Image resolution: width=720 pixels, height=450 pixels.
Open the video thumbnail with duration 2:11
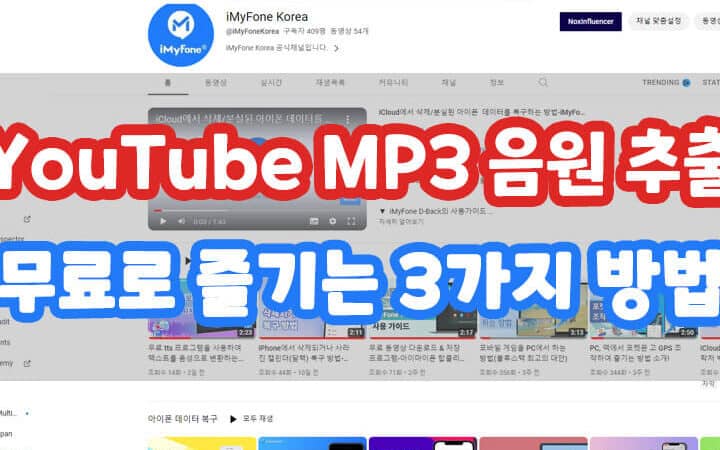tap(312, 310)
